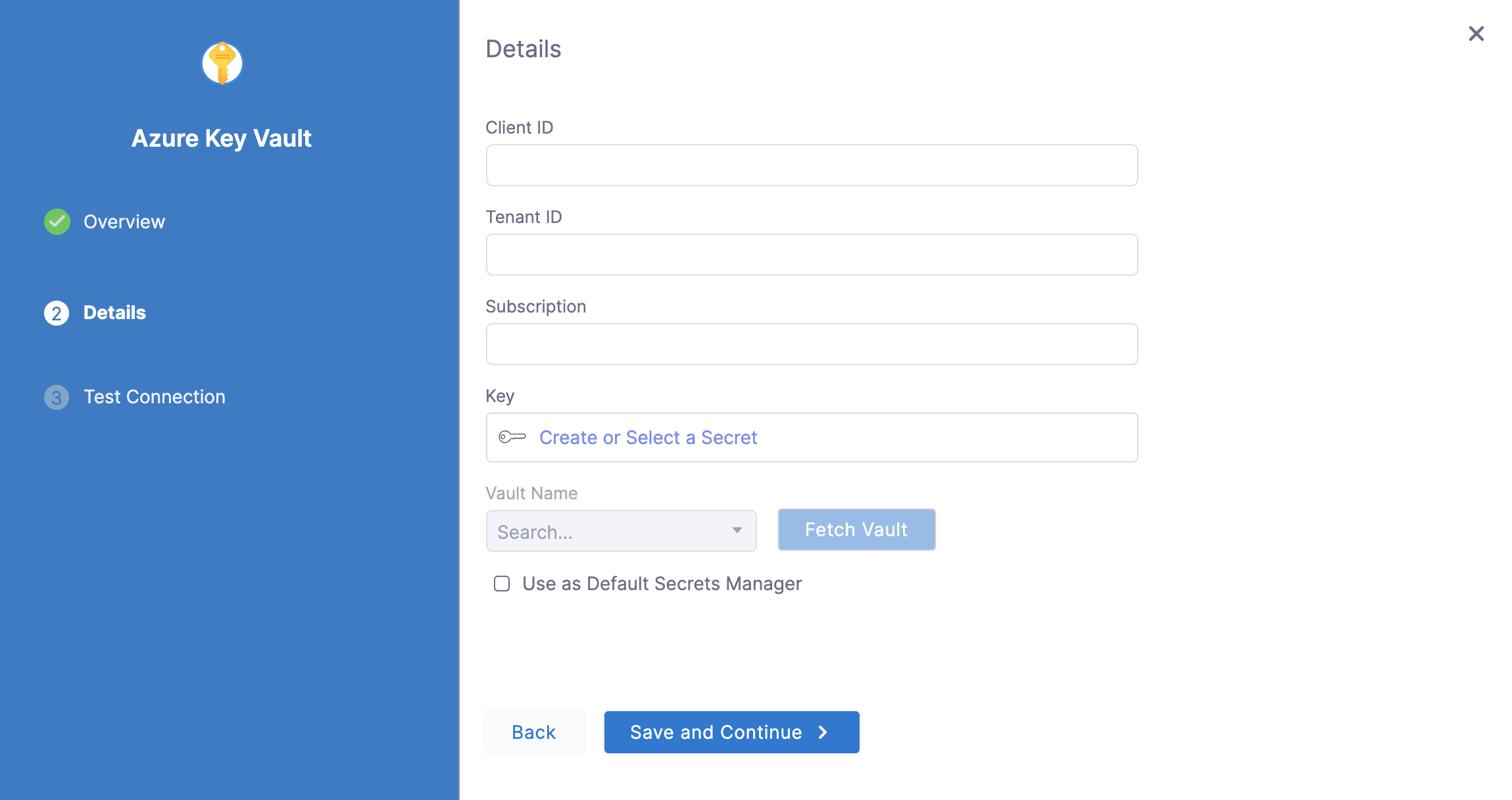Open the Vault Name dropdown arrow
The width and height of the screenshot is (1512, 800).
point(737,530)
